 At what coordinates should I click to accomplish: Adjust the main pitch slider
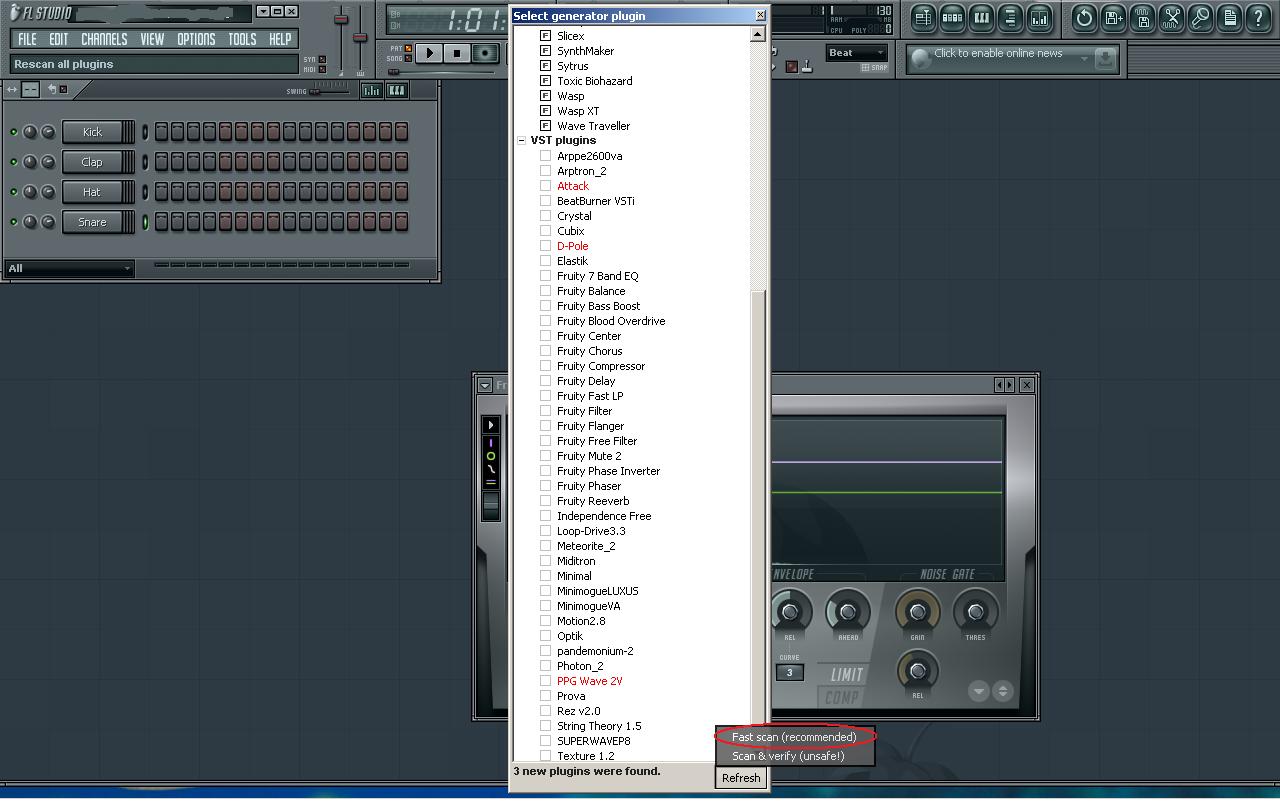[x=360, y=39]
